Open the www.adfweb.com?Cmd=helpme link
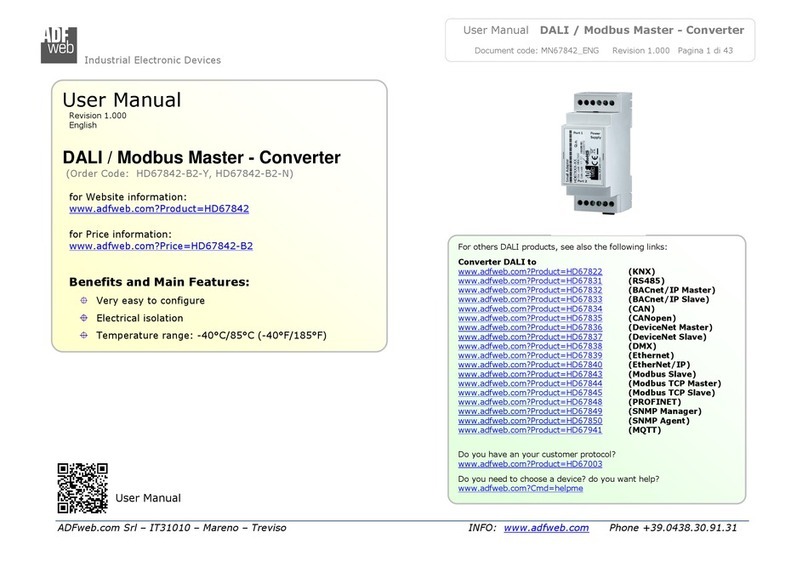808x561 pixels. [520, 488]
